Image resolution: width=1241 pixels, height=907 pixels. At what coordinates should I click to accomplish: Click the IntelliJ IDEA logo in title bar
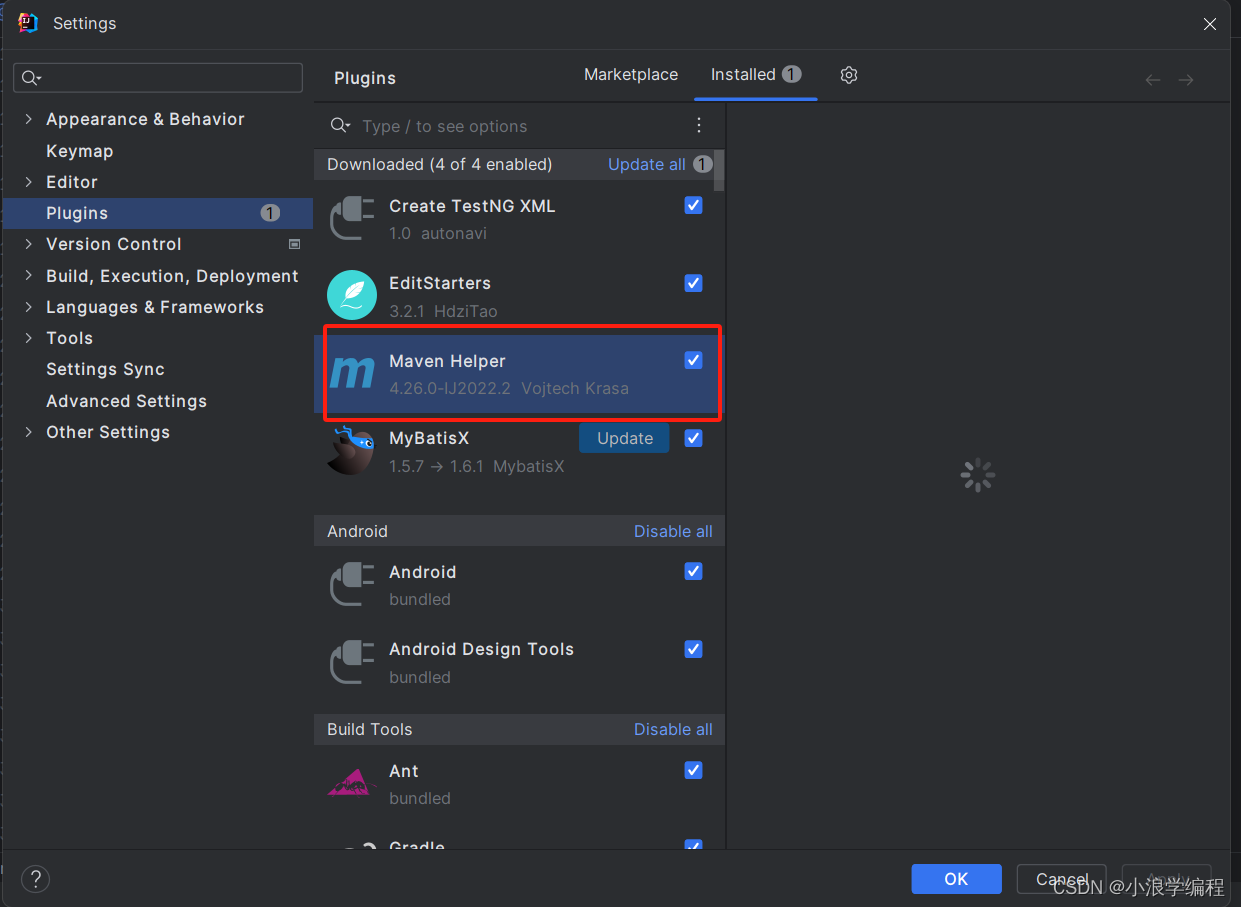(x=28, y=23)
